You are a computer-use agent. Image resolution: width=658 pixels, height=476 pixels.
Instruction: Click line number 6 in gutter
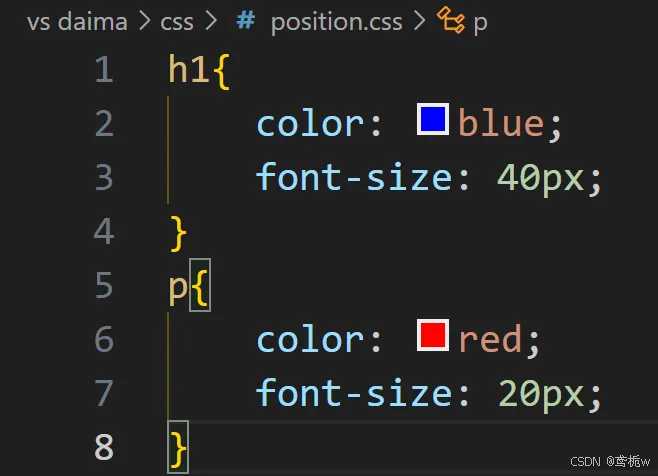[104, 339]
